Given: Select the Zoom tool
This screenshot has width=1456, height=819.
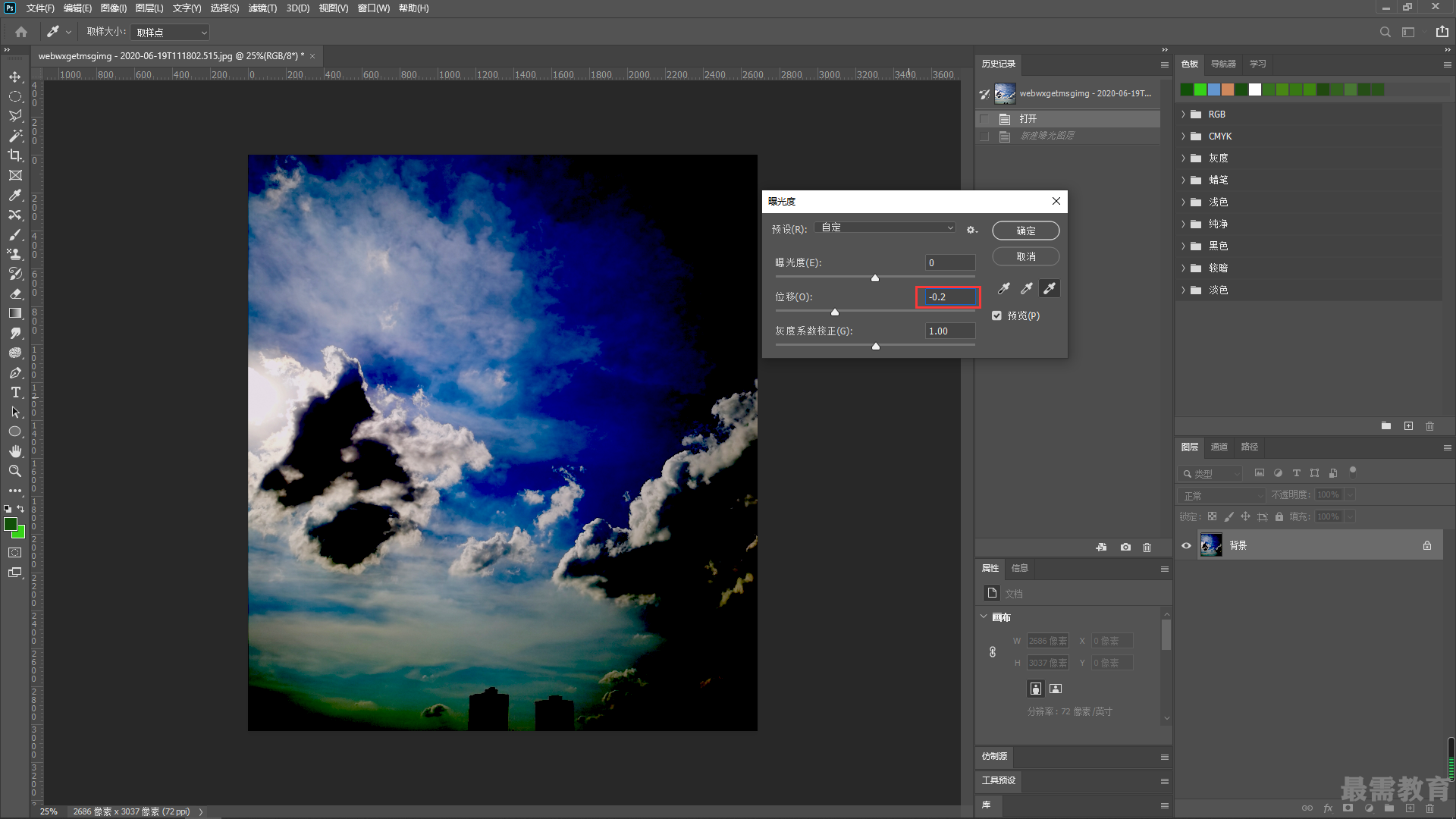Looking at the screenshot, I should coord(15,471).
